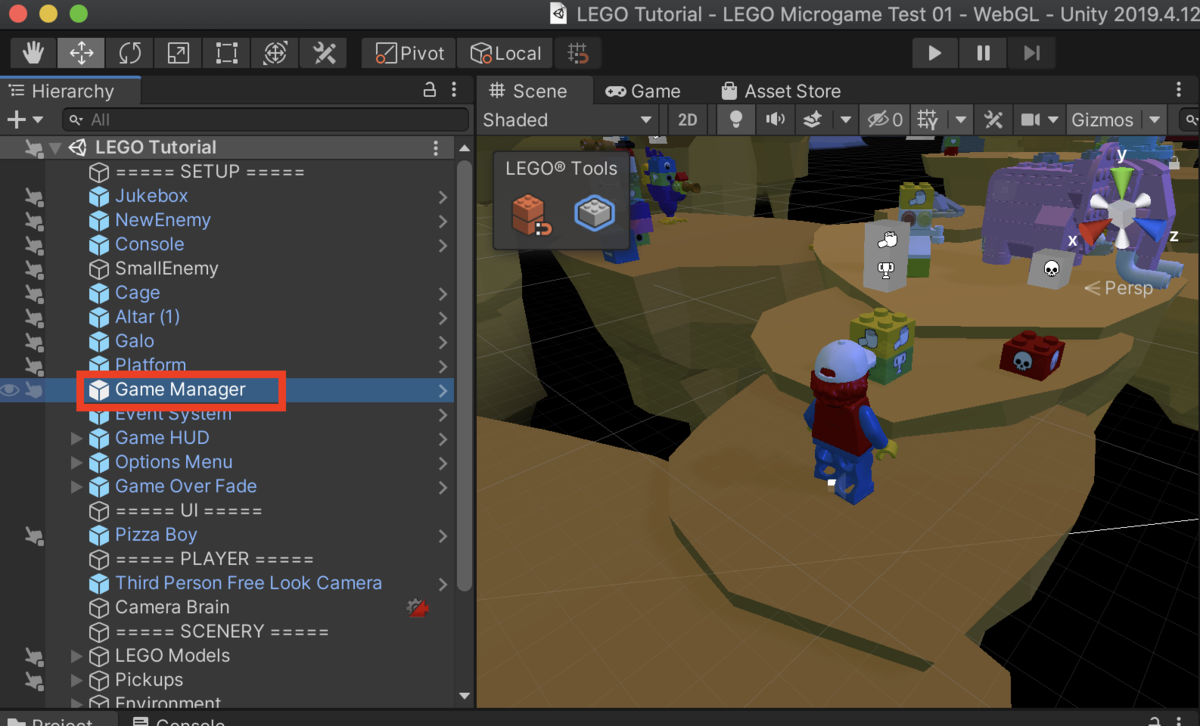This screenshot has width=1200, height=726.
Task: Select the Hand tool
Action: (x=33, y=53)
